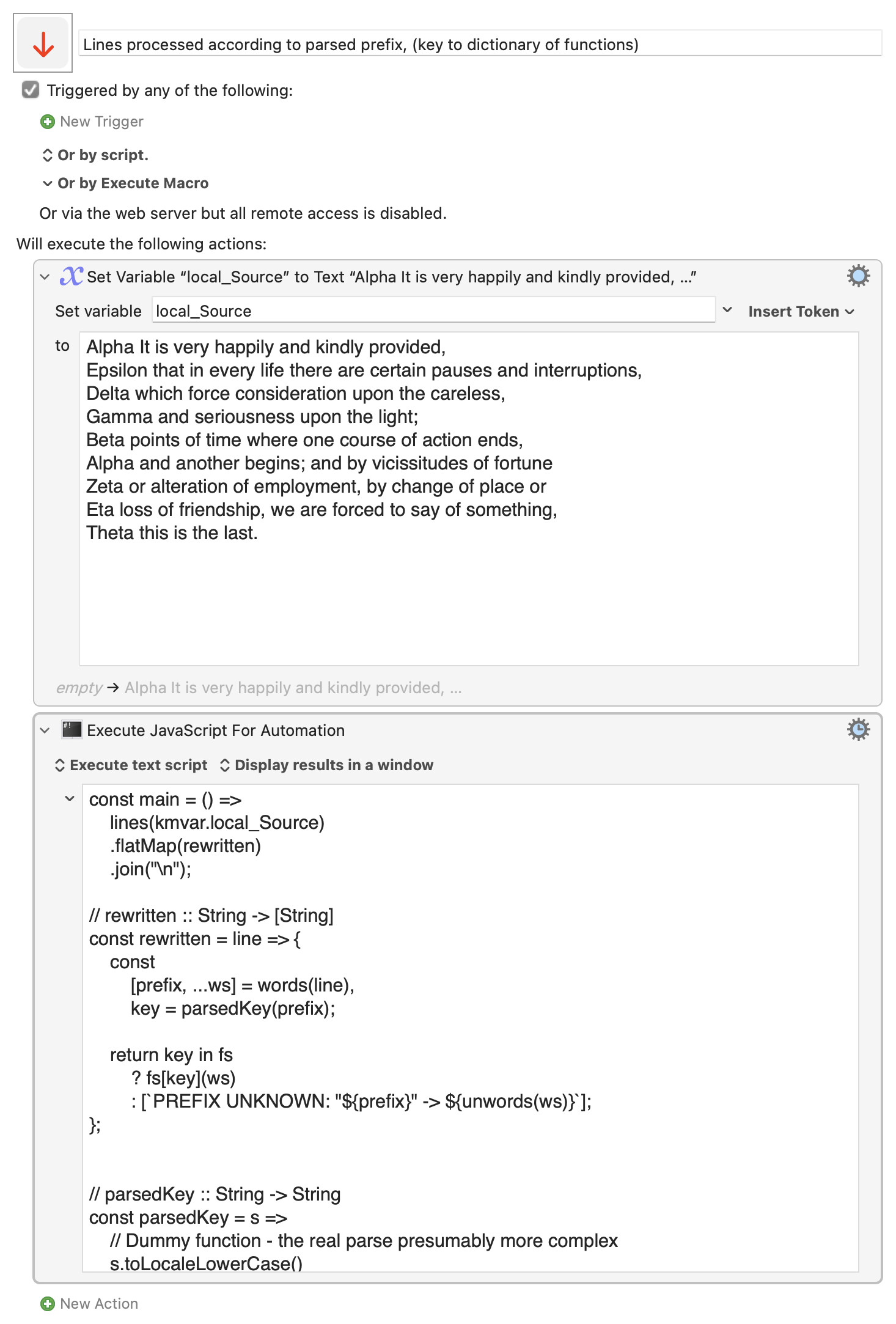Collapse the script text chevron beside const main
896x1324 pixels.
[x=70, y=798]
